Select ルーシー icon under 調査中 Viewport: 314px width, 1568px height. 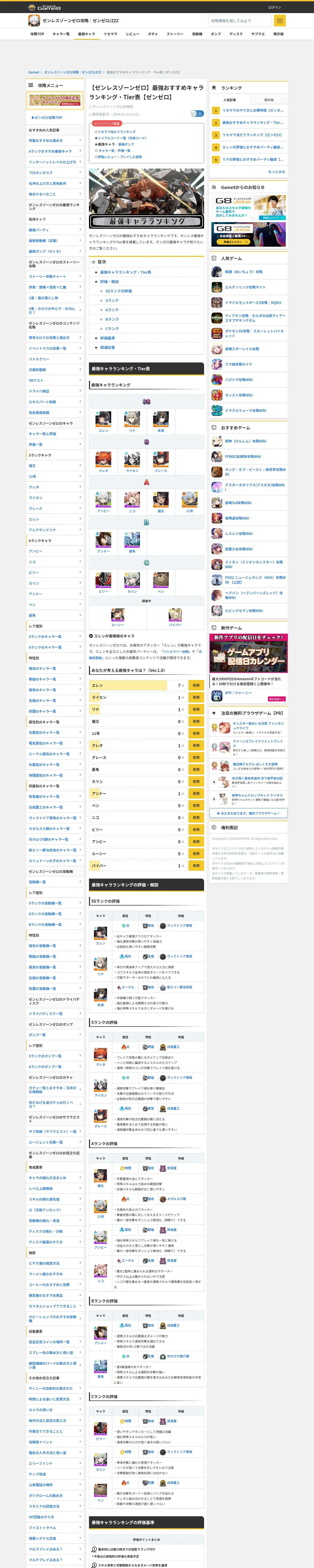[x=118, y=615]
